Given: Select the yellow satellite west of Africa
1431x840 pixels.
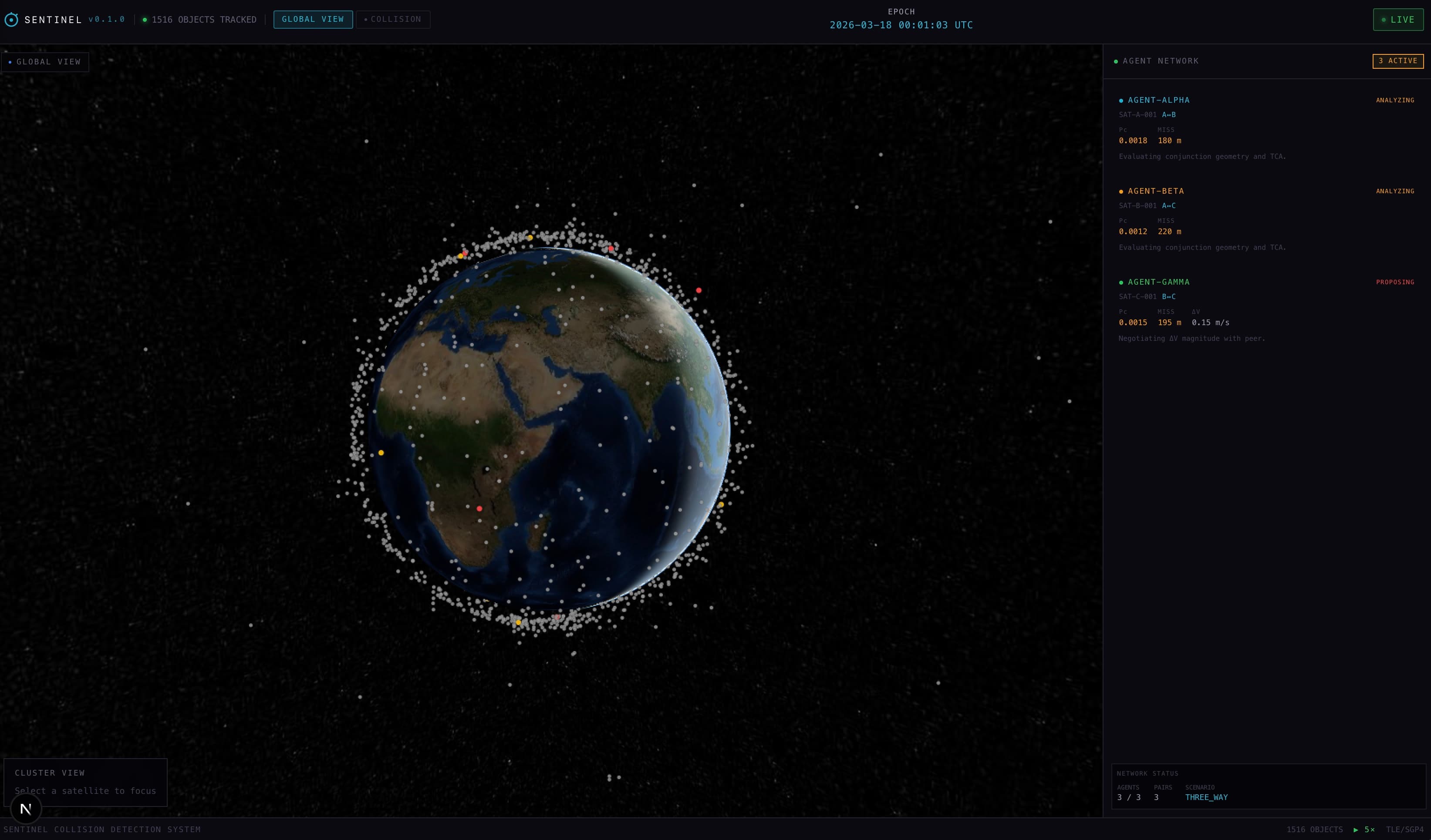Looking at the screenshot, I should [381, 453].
